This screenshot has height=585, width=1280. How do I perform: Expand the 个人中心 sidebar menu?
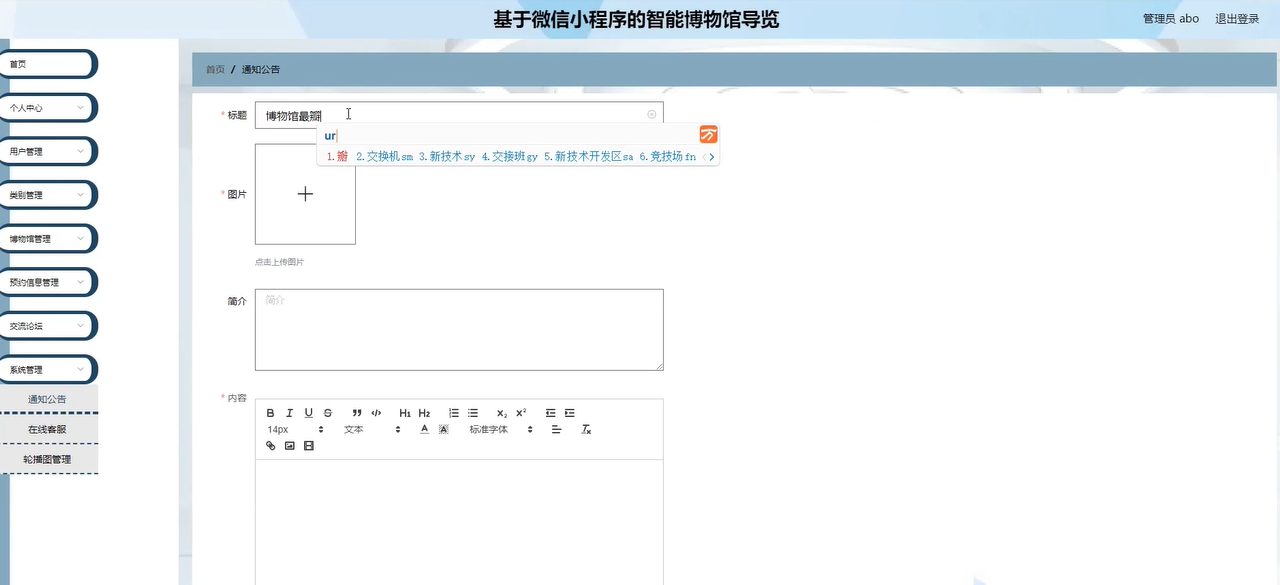click(x=48, y=107)
